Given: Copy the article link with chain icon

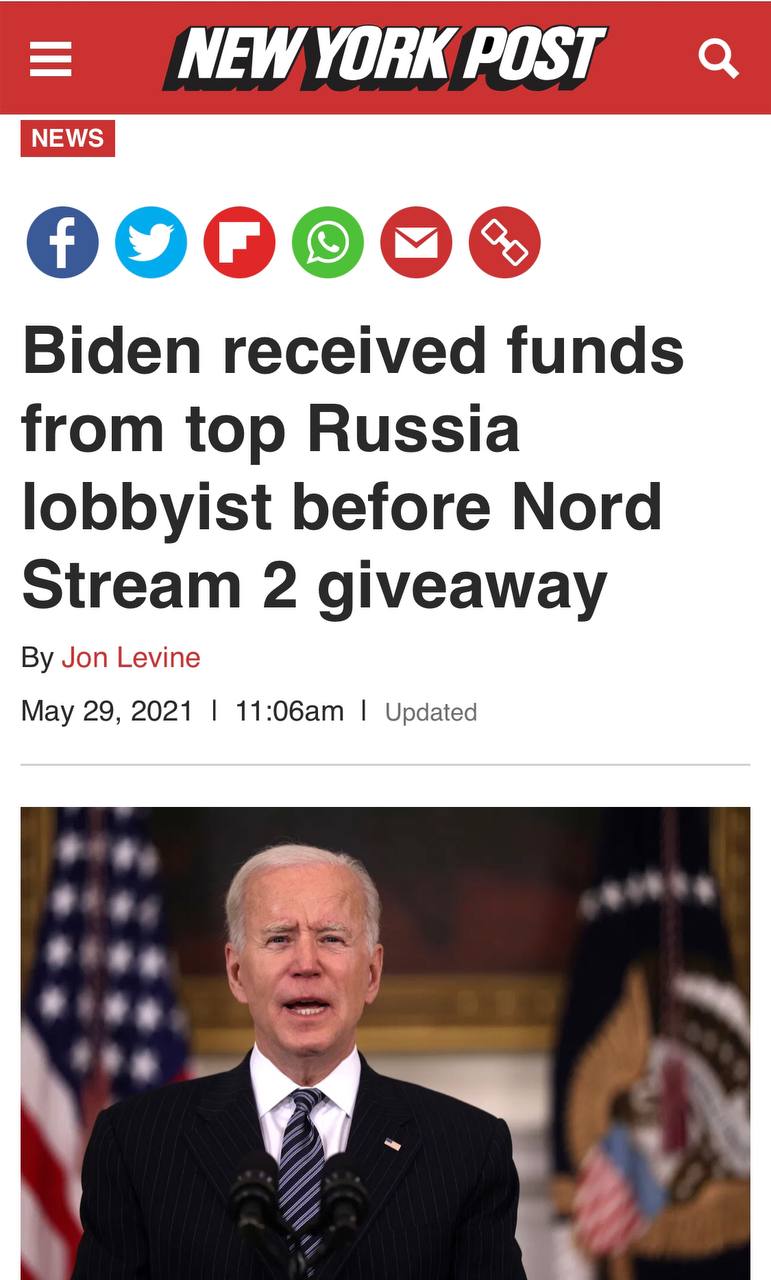Looking at the screenshot, I should click(x=505, y=242).
